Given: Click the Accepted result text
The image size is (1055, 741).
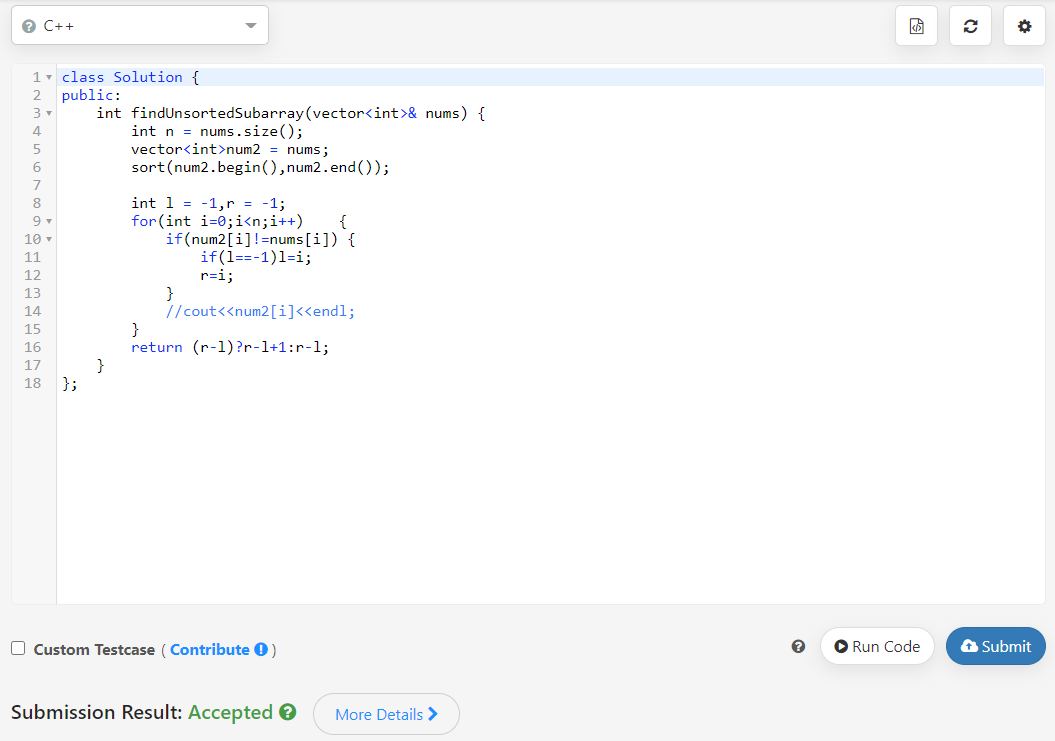Looking at the screenshot, I should point(230,712).
